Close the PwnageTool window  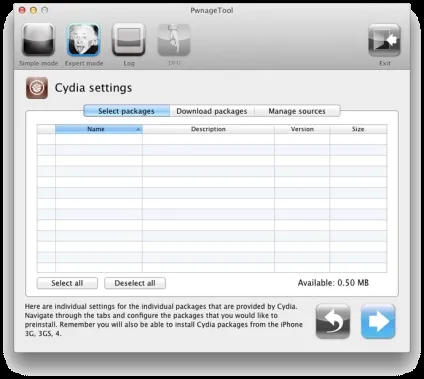pyautogui.click(x=22, y=10)
